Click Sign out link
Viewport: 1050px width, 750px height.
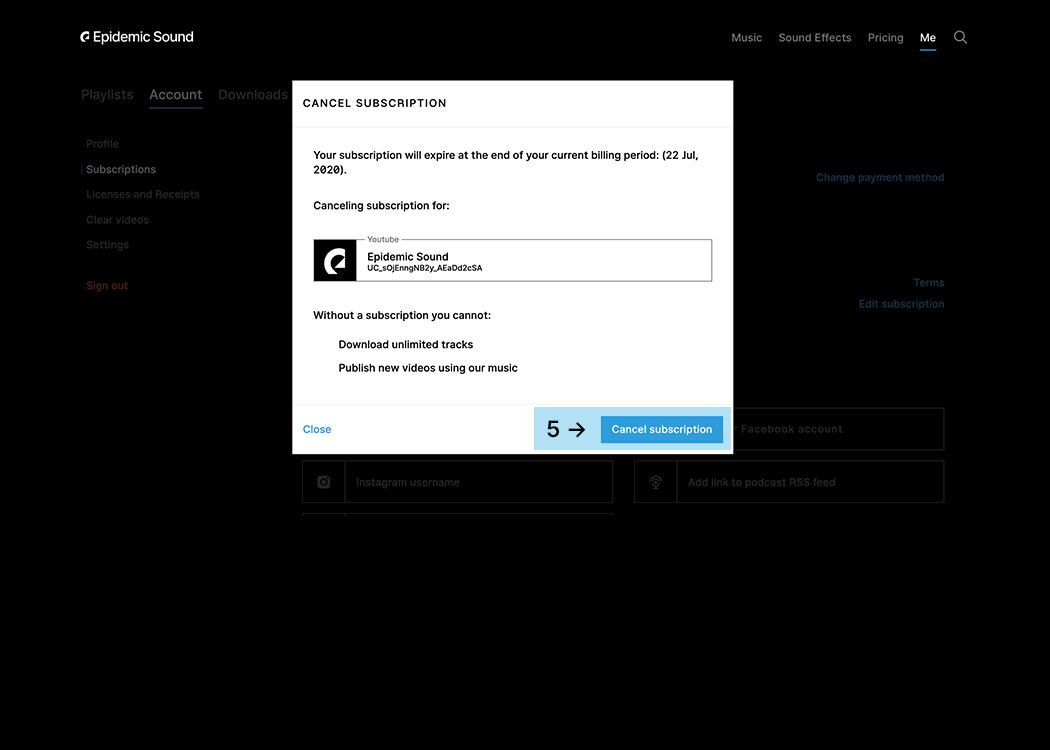pyautogui.click(x=107, y=286)
